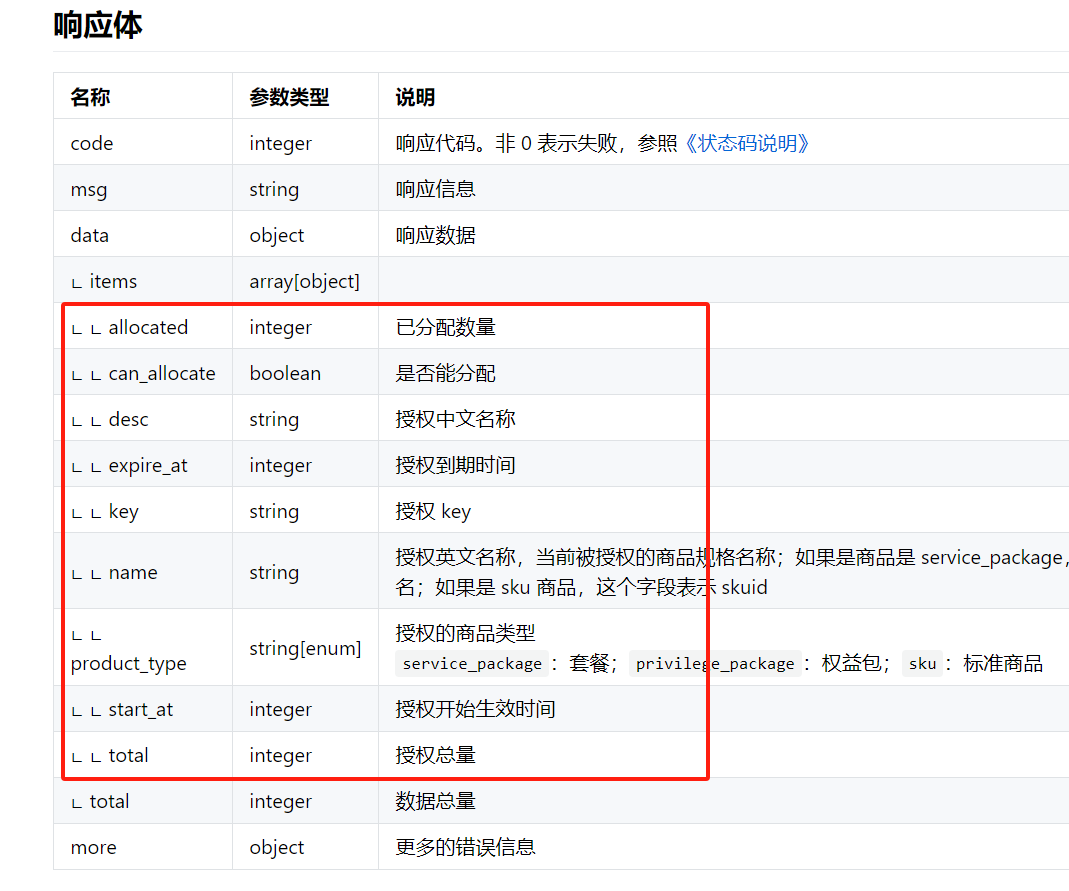The height and width of the screenshot is (891, 1069).
Task: Select the expire_at parameter name
Action: click(x=148, y=465)
